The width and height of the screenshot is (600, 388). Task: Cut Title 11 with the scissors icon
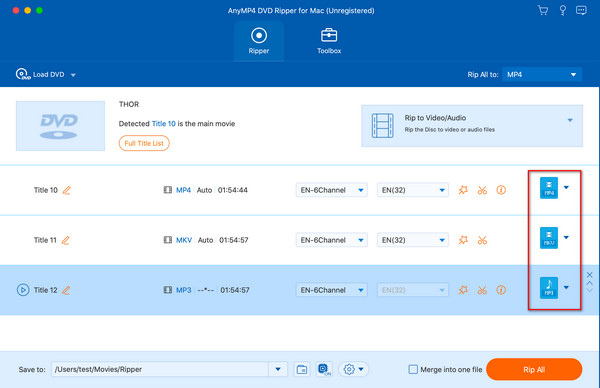pyautogui.click(x=482, y=240)
